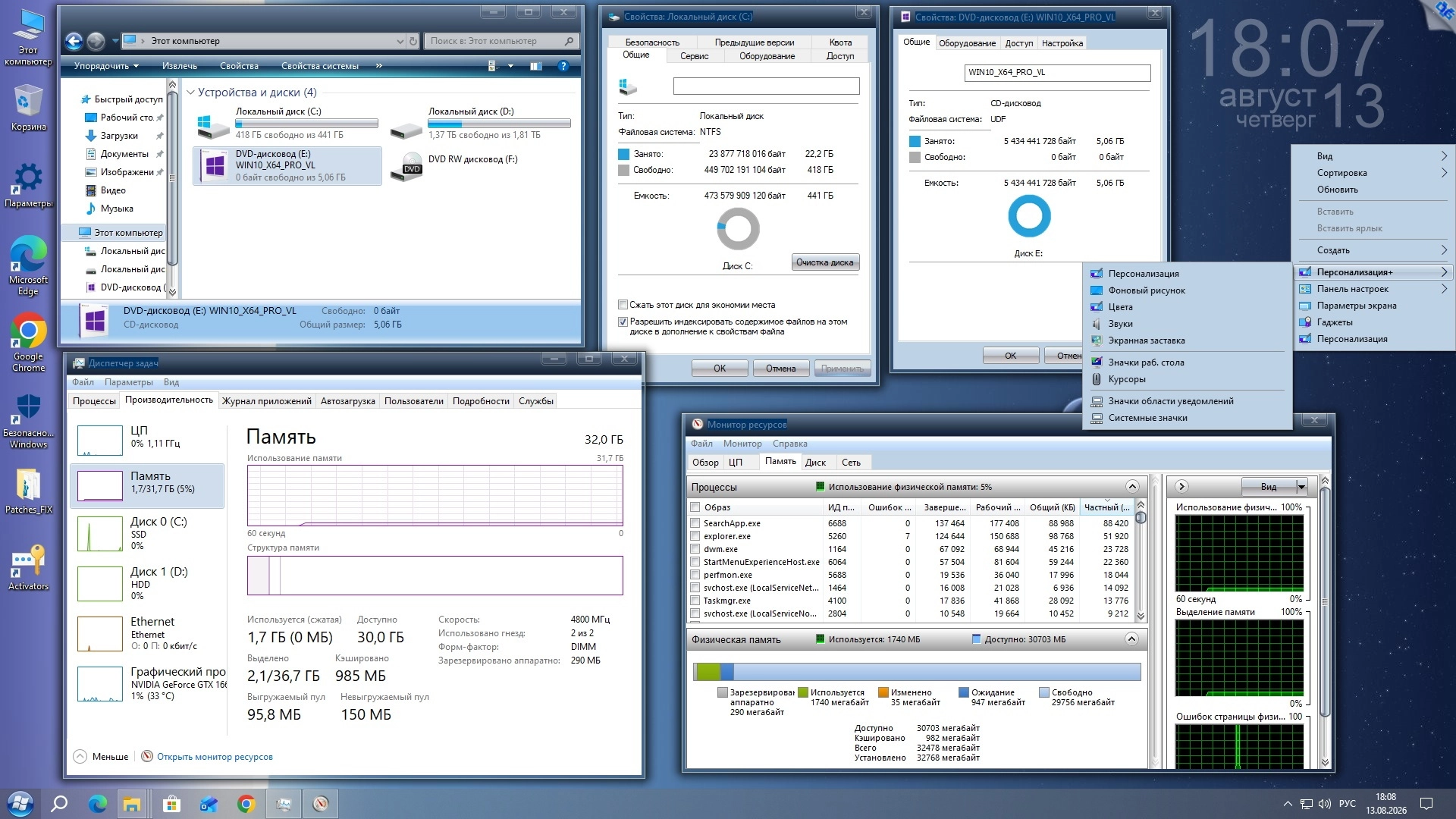The width and height of the screenshot is (1456, 819).
Task: Show more Explorer toolbar commands chevron
Action: 378,66
